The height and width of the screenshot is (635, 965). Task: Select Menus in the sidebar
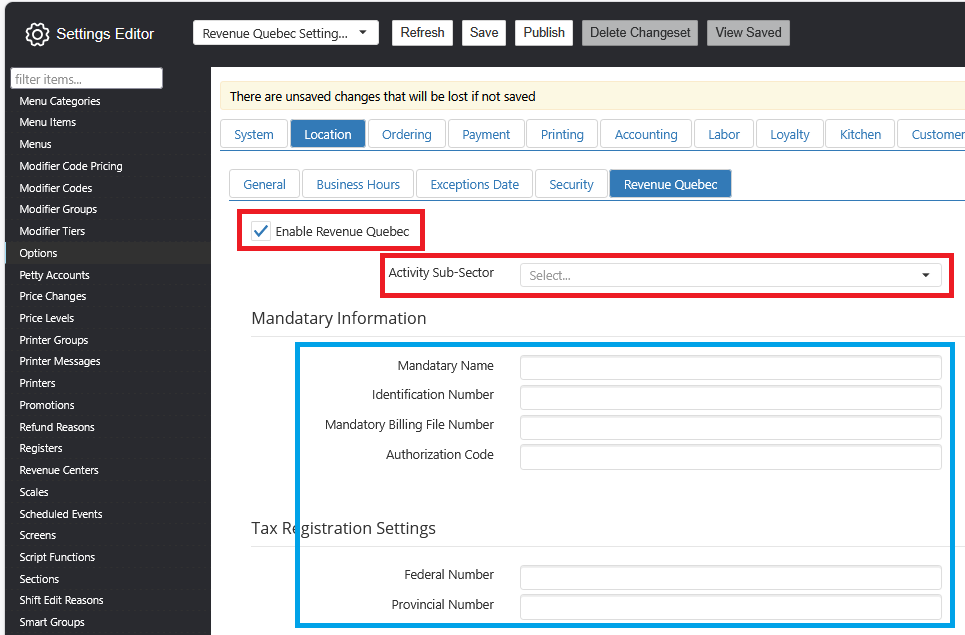(x=35, y=144)
